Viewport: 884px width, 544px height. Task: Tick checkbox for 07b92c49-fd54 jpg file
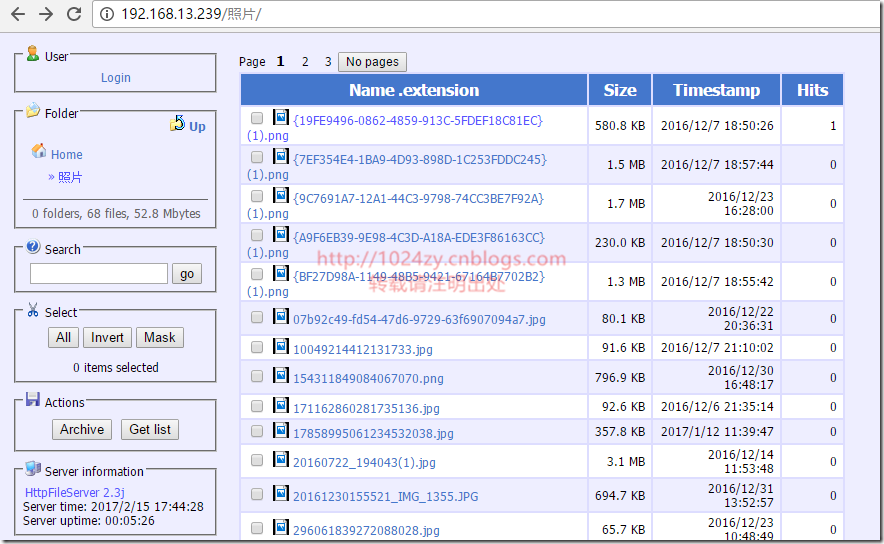coord(257,317)
